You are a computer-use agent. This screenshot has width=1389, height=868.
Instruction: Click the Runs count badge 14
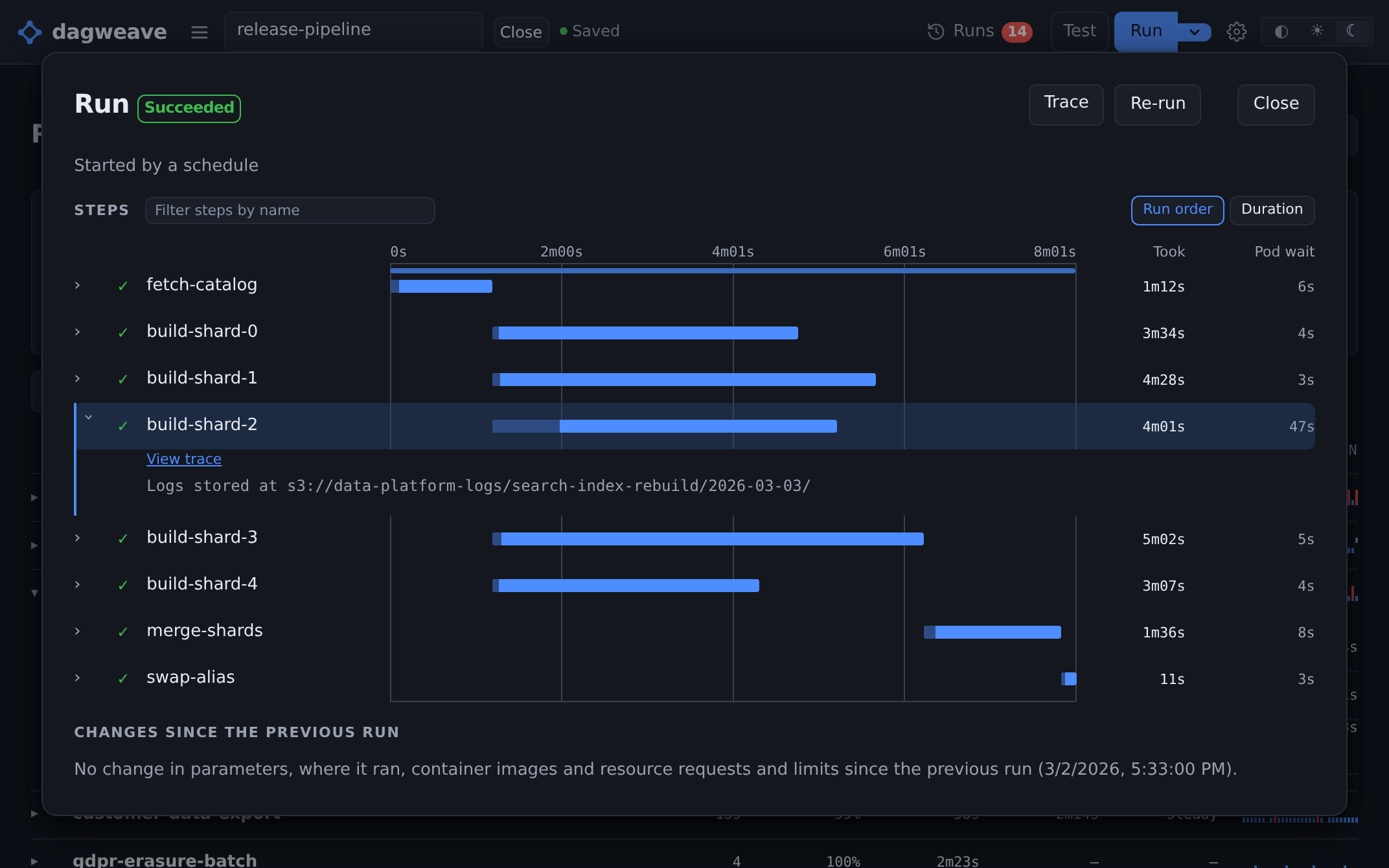1016,31
